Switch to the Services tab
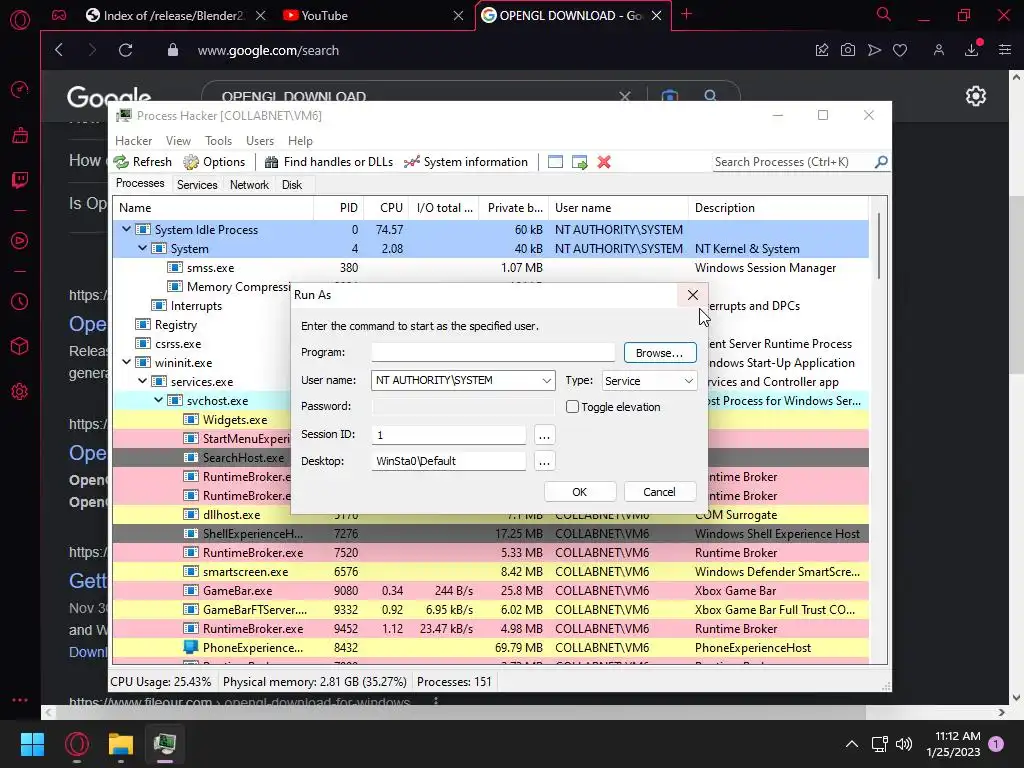This screenshot has width=1024, height=768. [x=197, y=185]
